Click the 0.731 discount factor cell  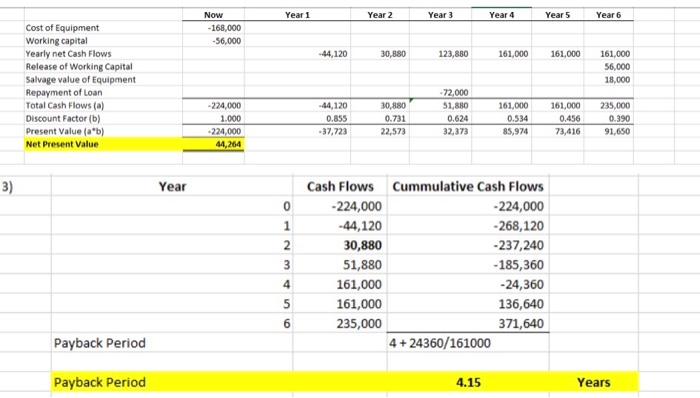pos(395,118)
